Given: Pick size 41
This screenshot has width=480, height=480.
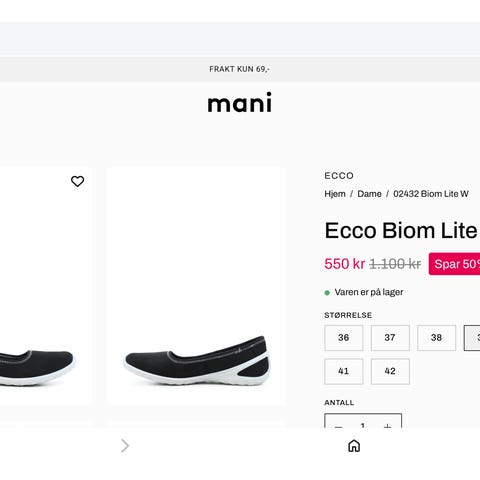Looking at the screenshot, I should point(344,371).
